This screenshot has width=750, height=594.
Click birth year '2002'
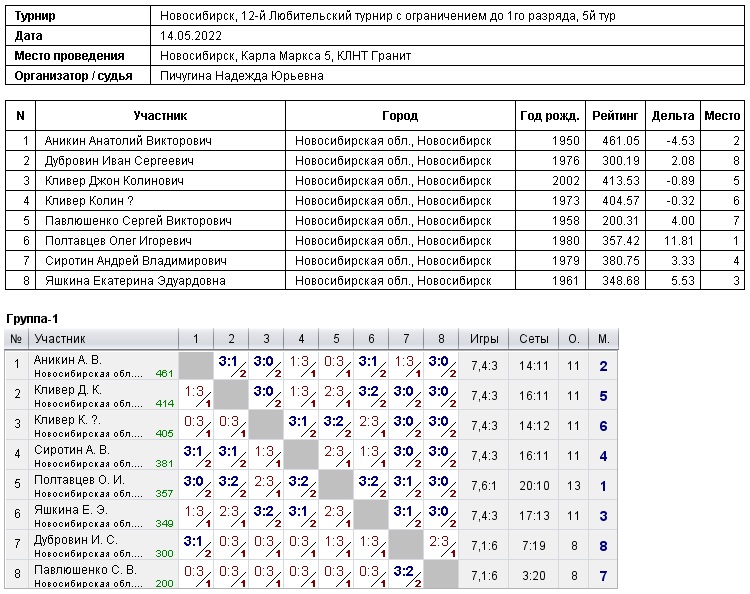(565, 181)
